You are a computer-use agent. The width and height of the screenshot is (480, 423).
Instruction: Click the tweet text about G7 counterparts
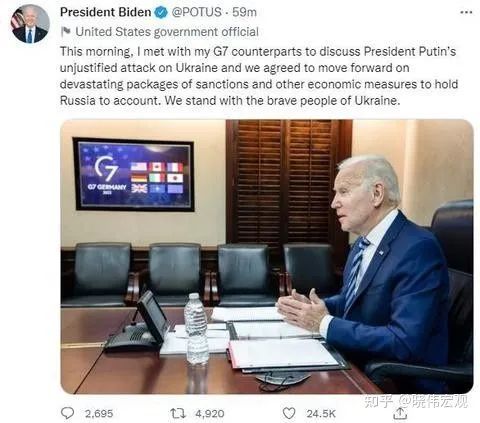(259, 76)
